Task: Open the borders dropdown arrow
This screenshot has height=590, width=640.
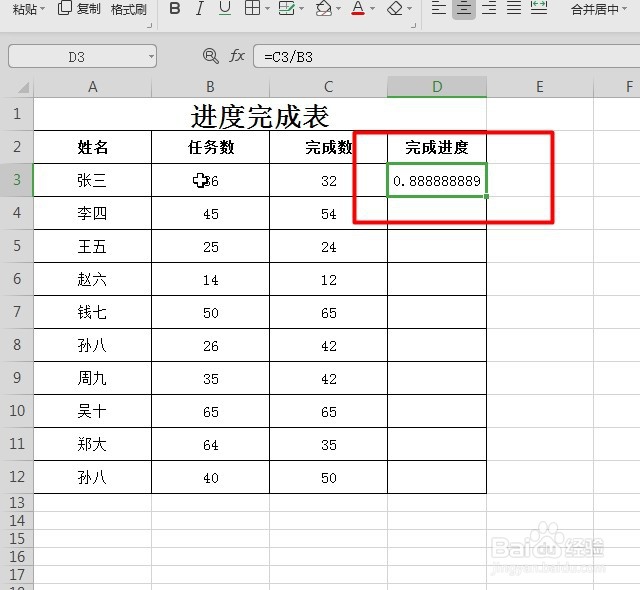Action: tap(267, 8)
